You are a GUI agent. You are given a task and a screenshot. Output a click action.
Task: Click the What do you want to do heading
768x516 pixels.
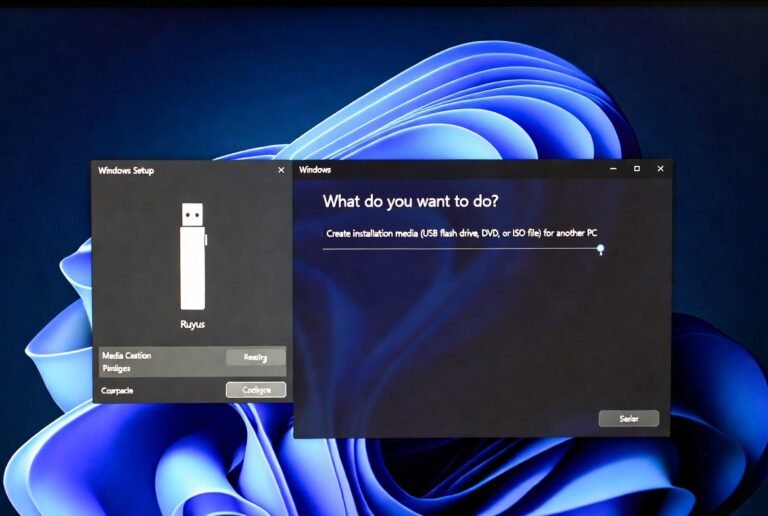(410, 201)
